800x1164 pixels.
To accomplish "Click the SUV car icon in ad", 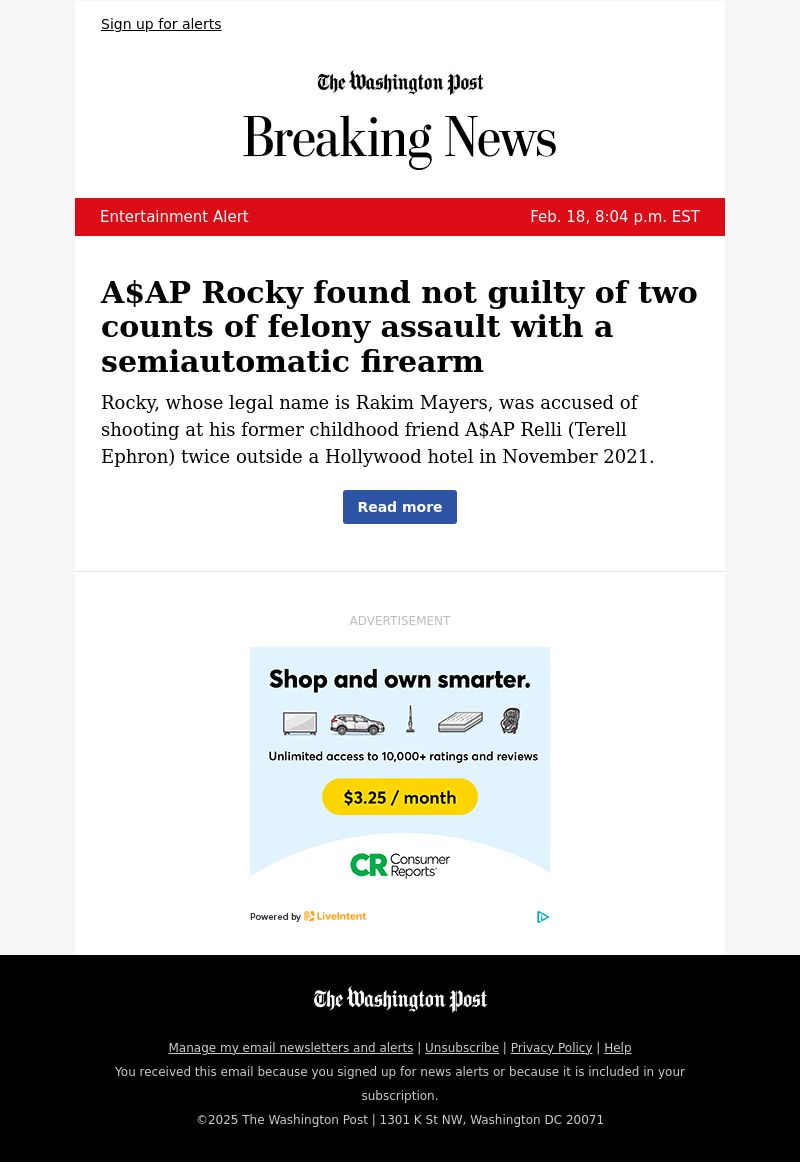I will click(357, 724).
